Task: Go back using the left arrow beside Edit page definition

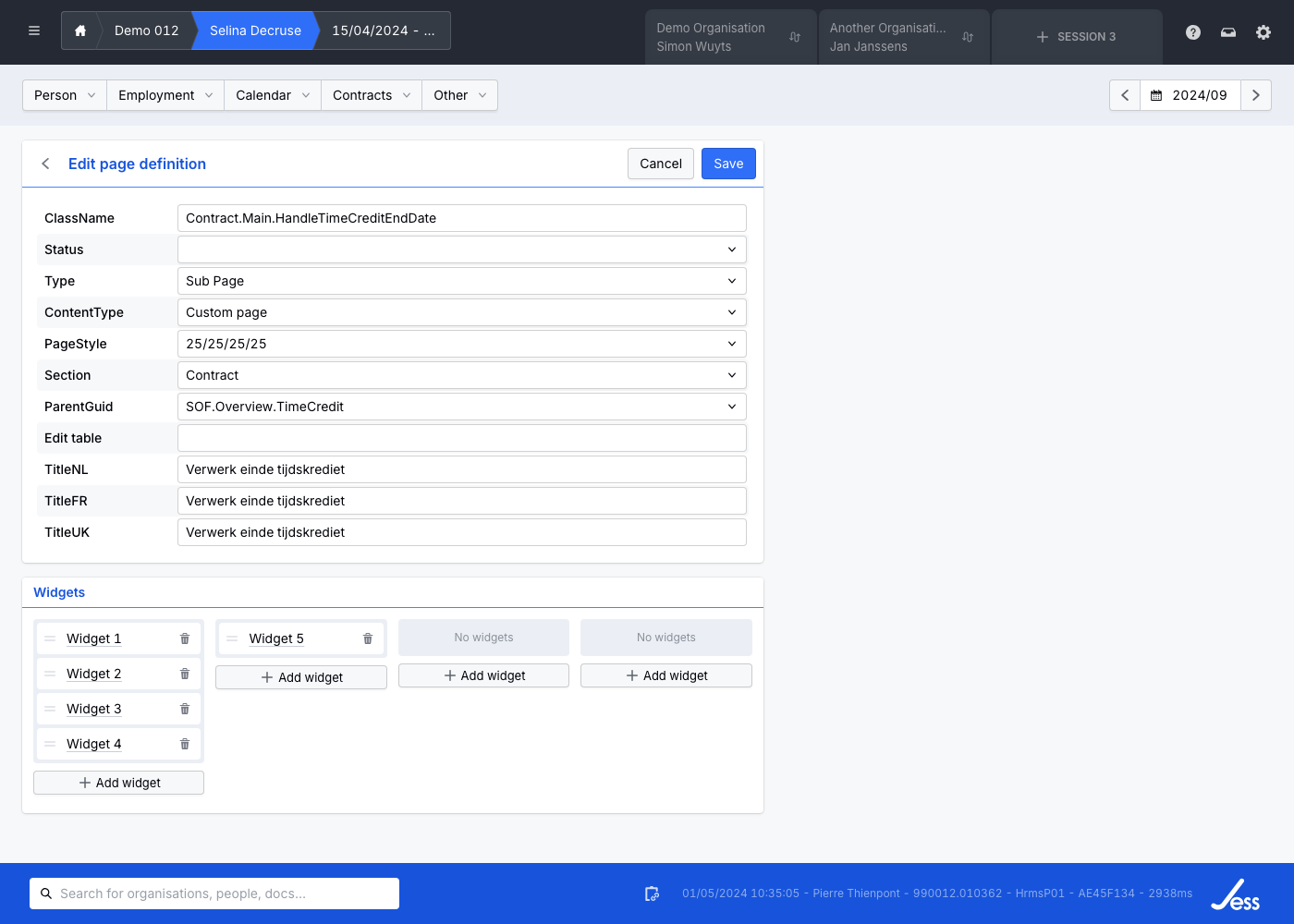Action: pos(45,164)
